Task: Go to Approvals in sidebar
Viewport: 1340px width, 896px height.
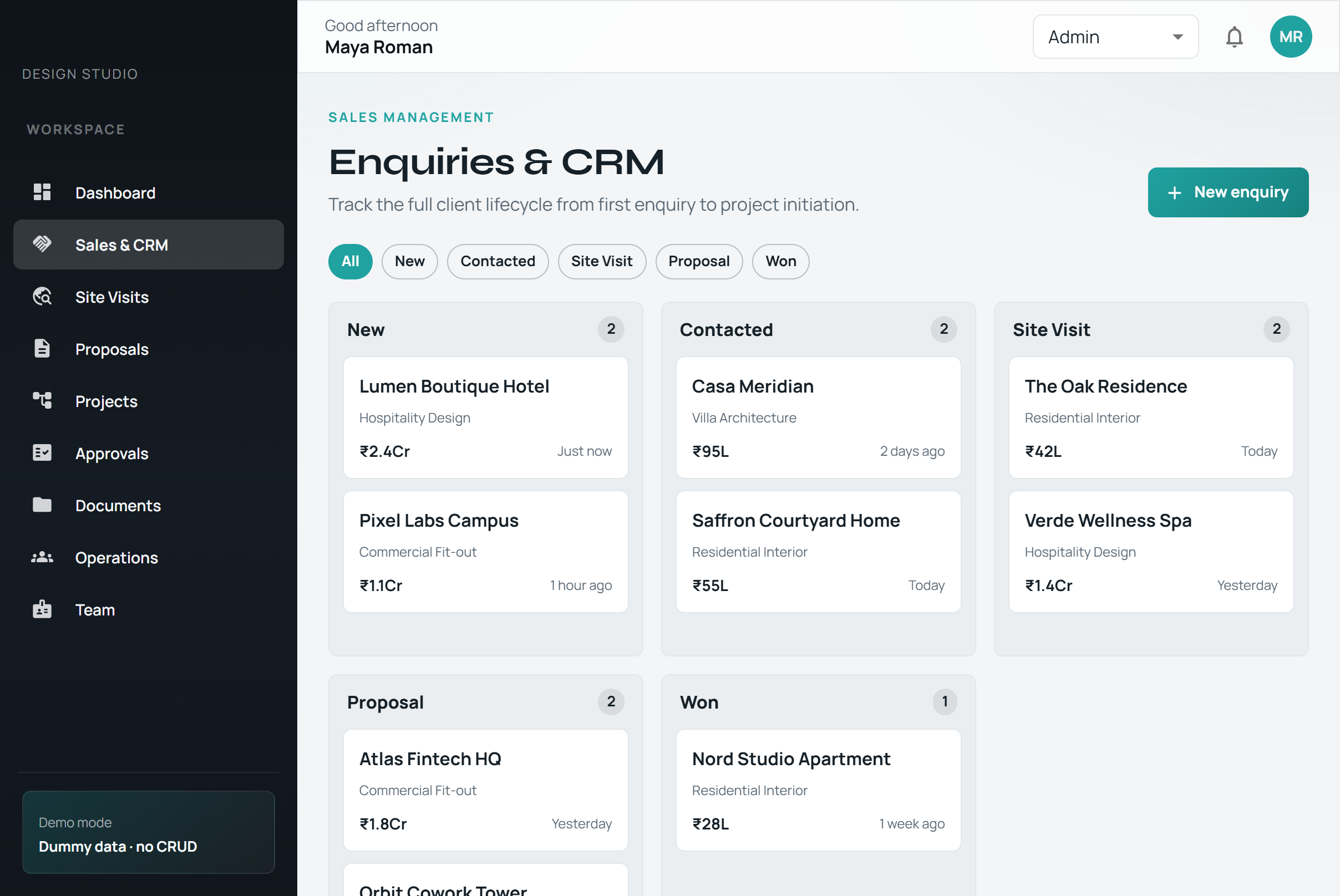Action: click(149, 453)
